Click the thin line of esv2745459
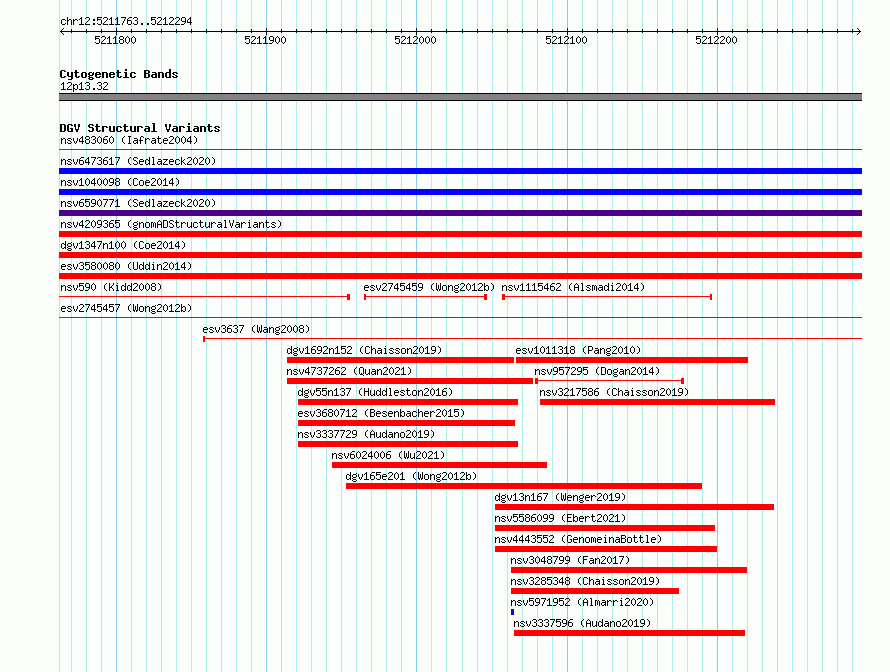This screenshot has width=890, height=672. (x=426, y=297)
